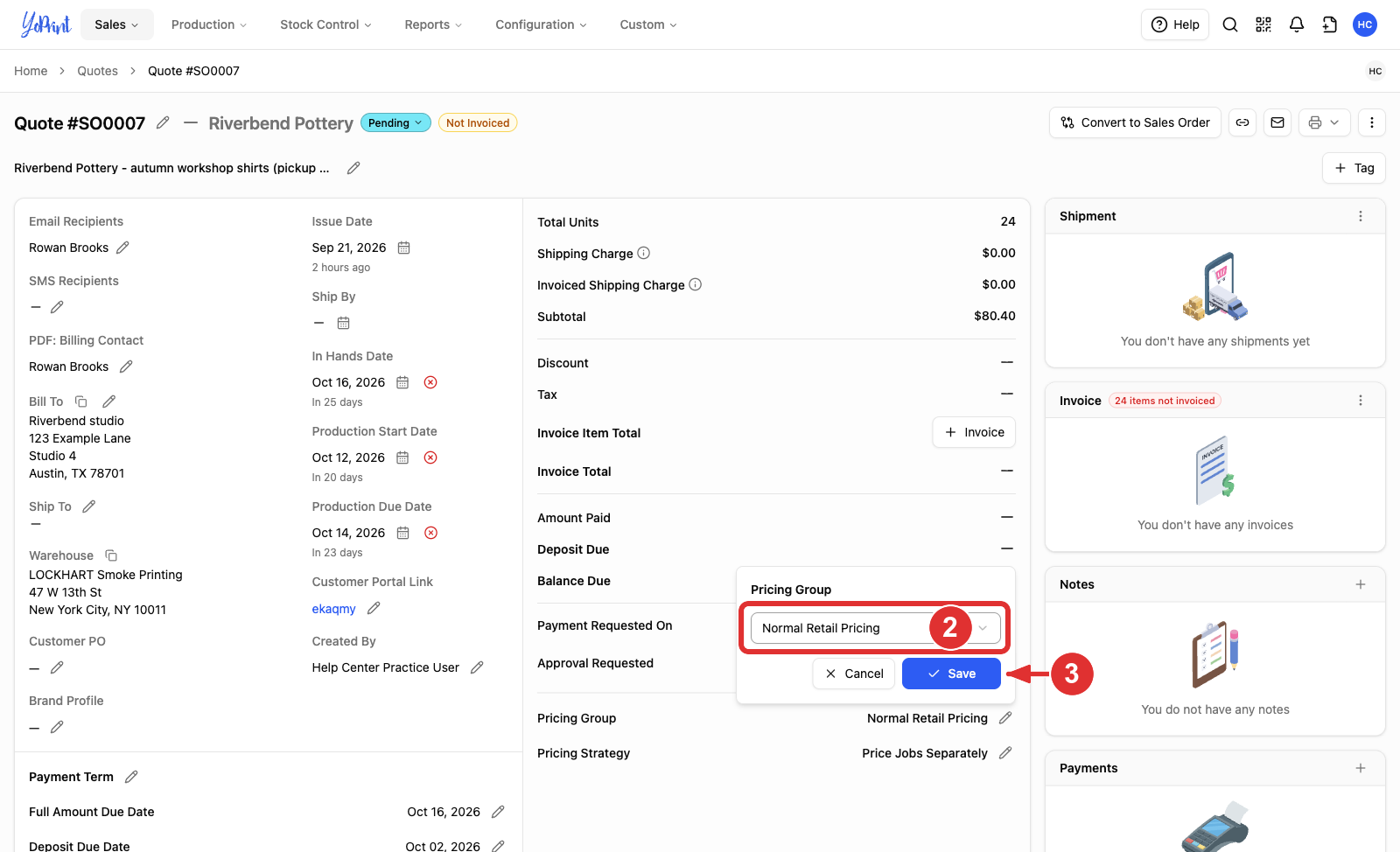Add a payment with plus icon
The height and width of the screenshot is (852, 1400).
tap(1361, 768)
